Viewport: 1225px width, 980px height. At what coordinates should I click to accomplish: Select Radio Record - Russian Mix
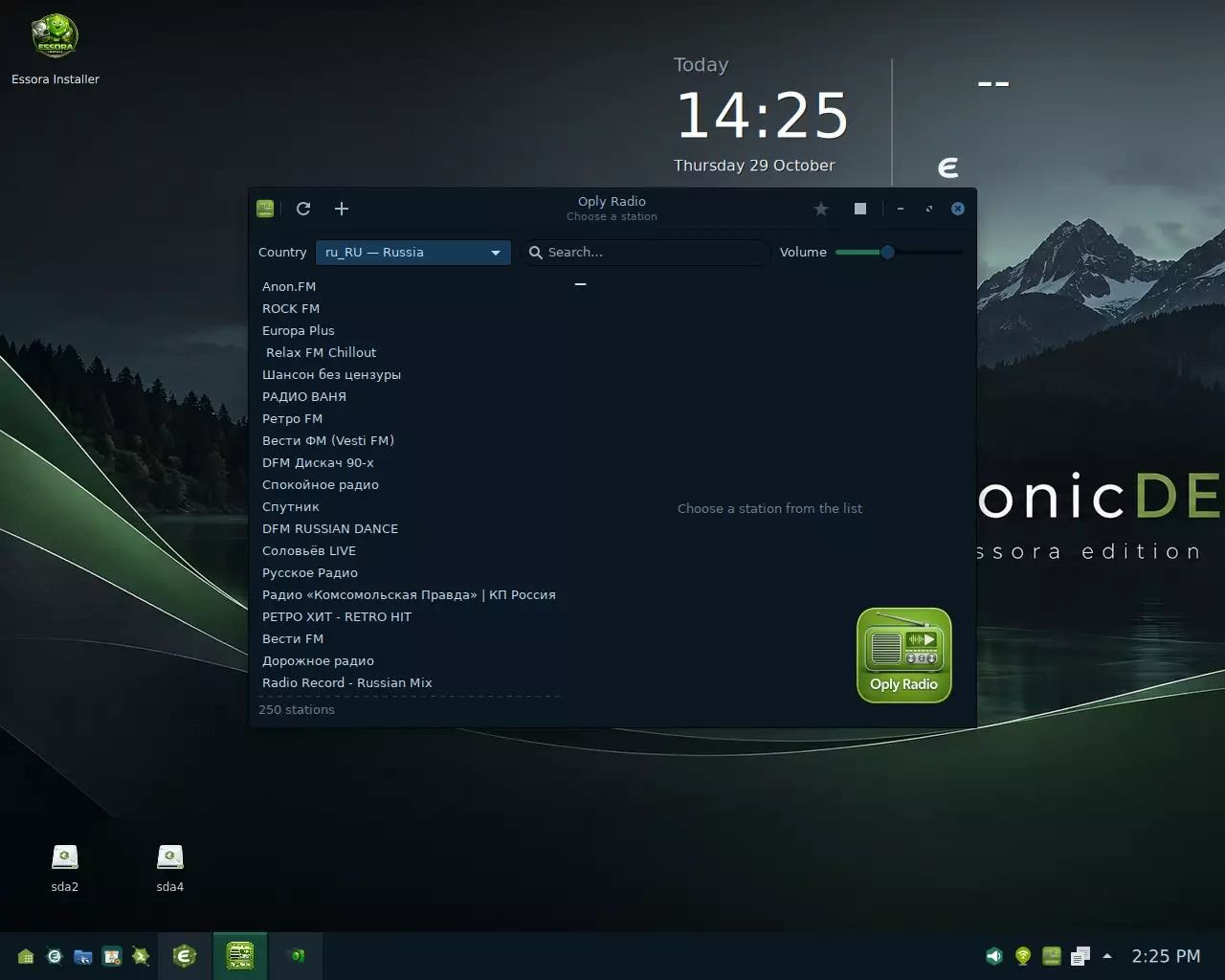(x=410, y=682)
